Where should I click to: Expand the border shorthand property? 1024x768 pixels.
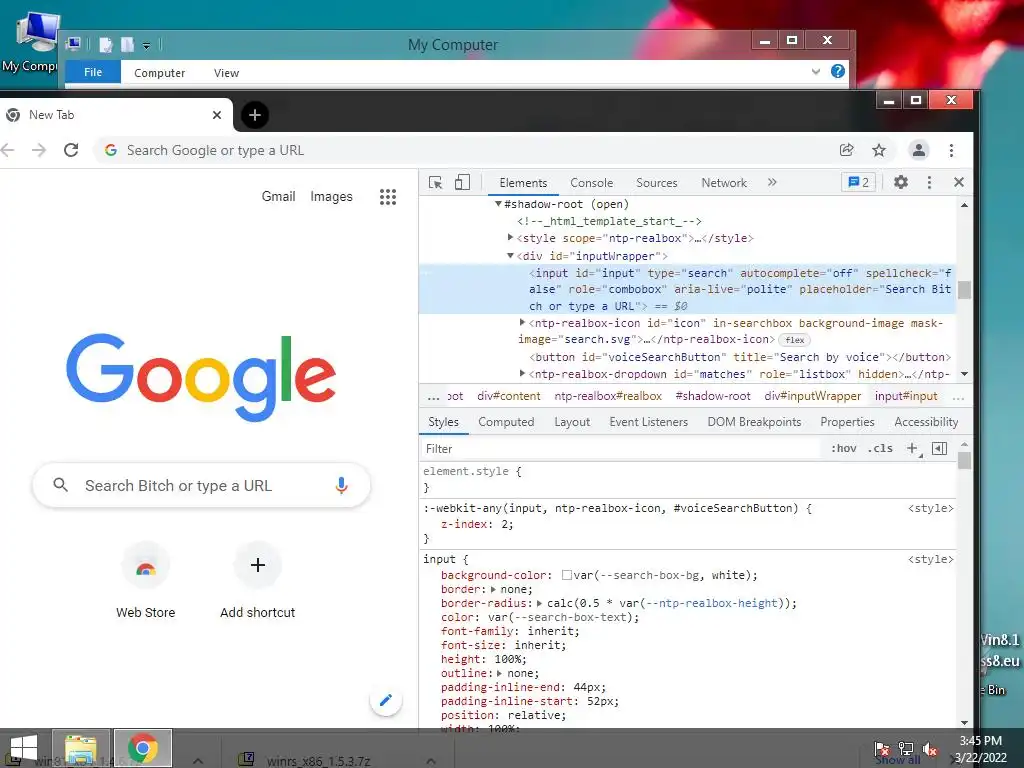(x=493, y=589)
